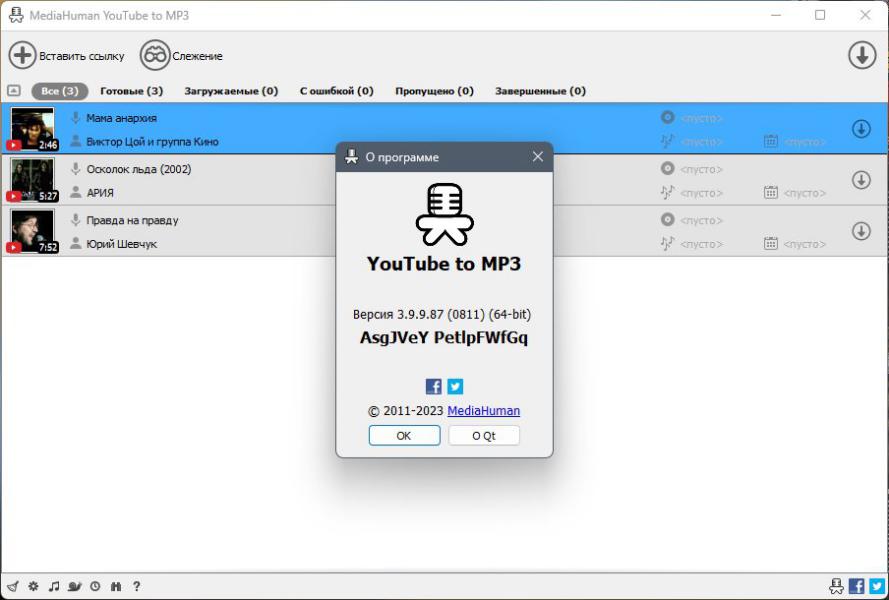Open help with the question mark icon
Viewport: 889px width, 600px height.
tap(136, 586)
